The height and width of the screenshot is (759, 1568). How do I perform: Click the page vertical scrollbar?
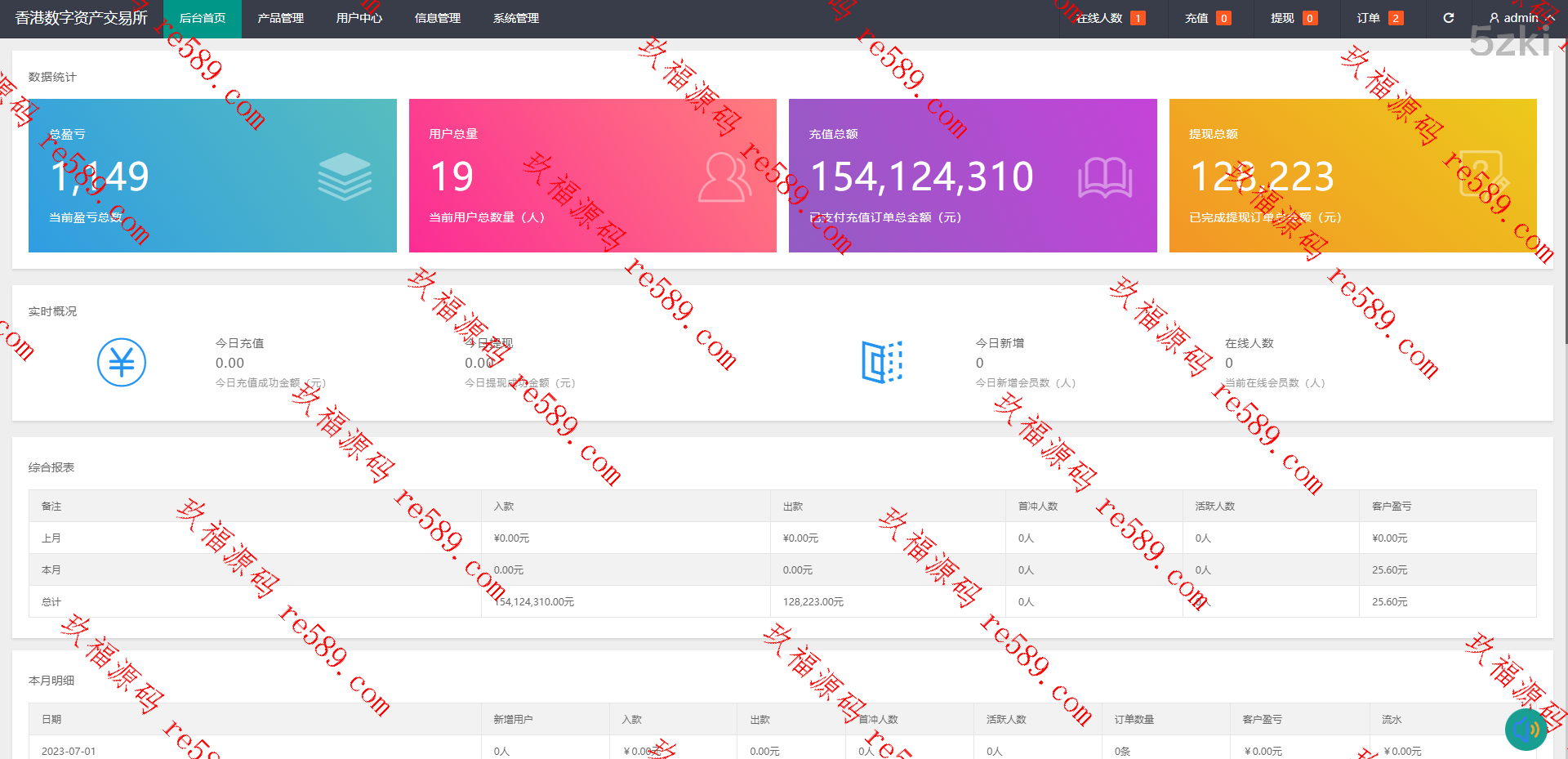pos(1564,204)
